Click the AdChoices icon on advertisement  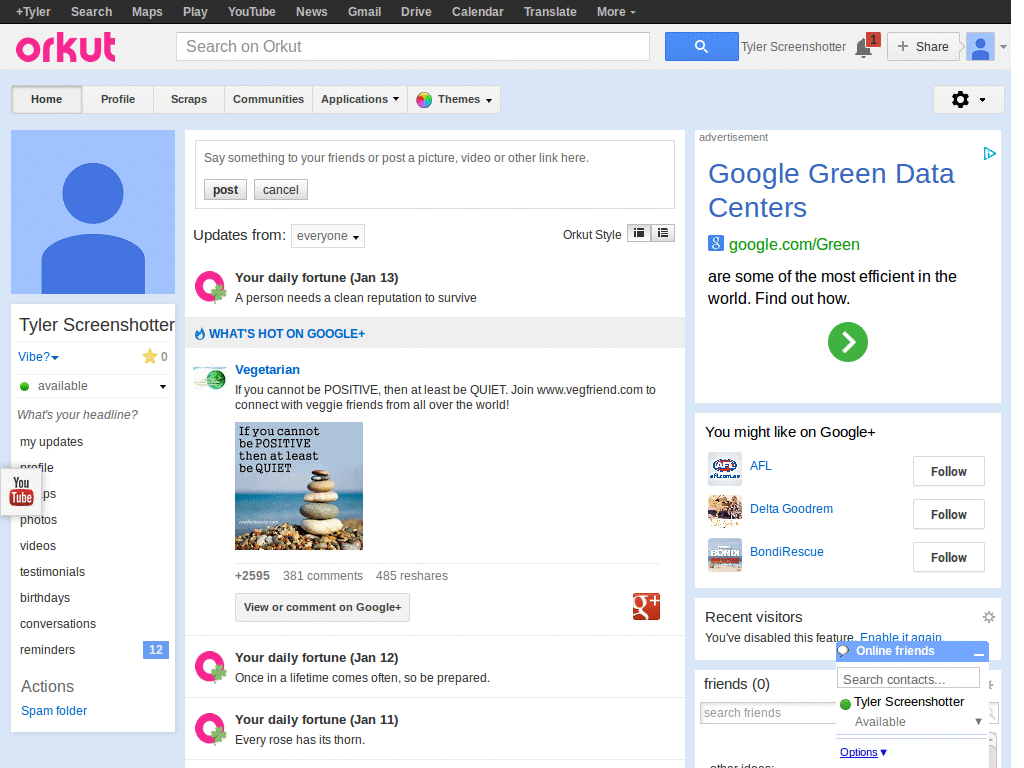point(989,153)
